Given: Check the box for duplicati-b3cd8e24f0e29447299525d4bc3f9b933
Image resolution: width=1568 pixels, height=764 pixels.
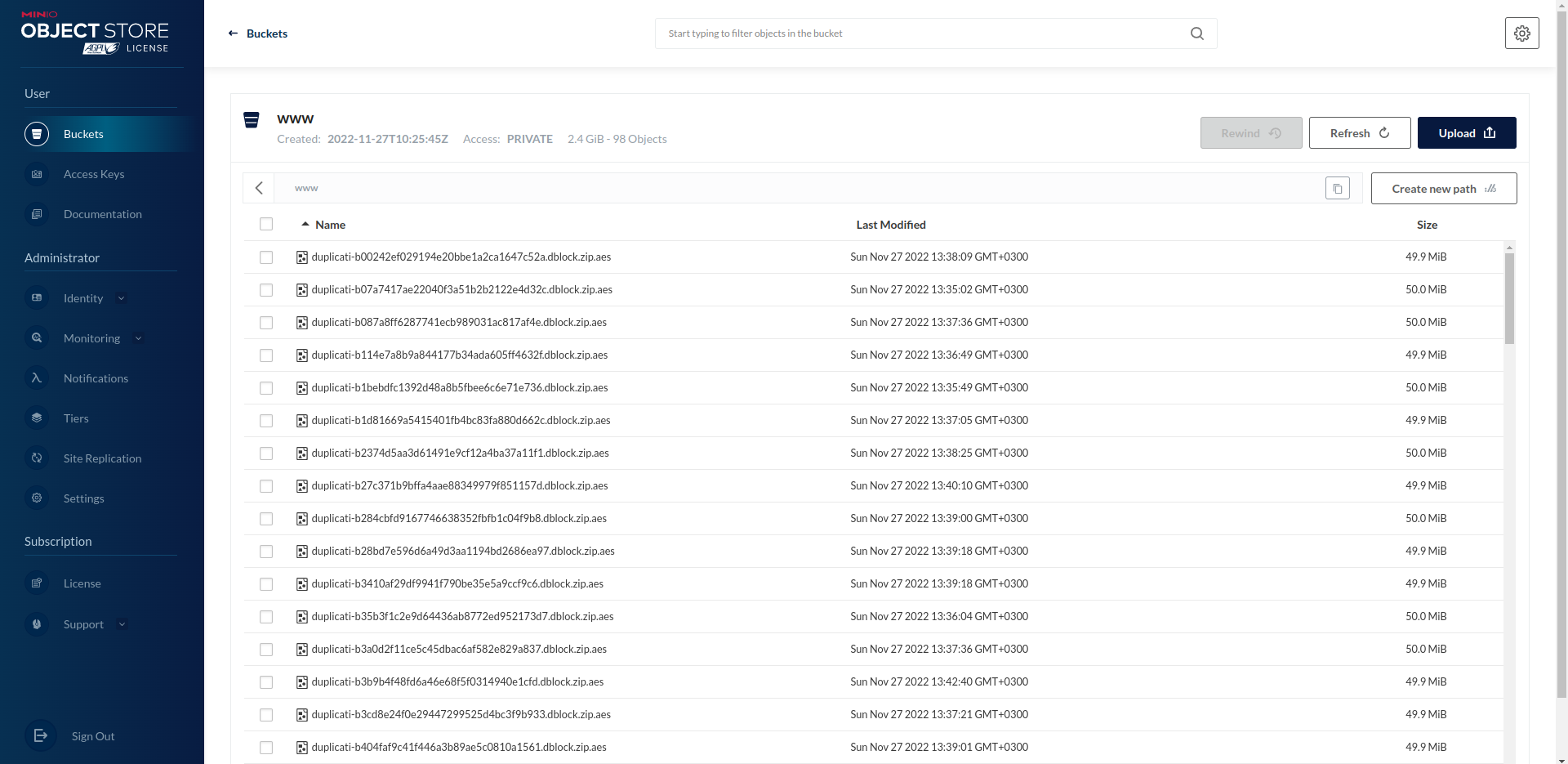Looking at the screenshot, I should pyautogui.click(x=266, y=715).
